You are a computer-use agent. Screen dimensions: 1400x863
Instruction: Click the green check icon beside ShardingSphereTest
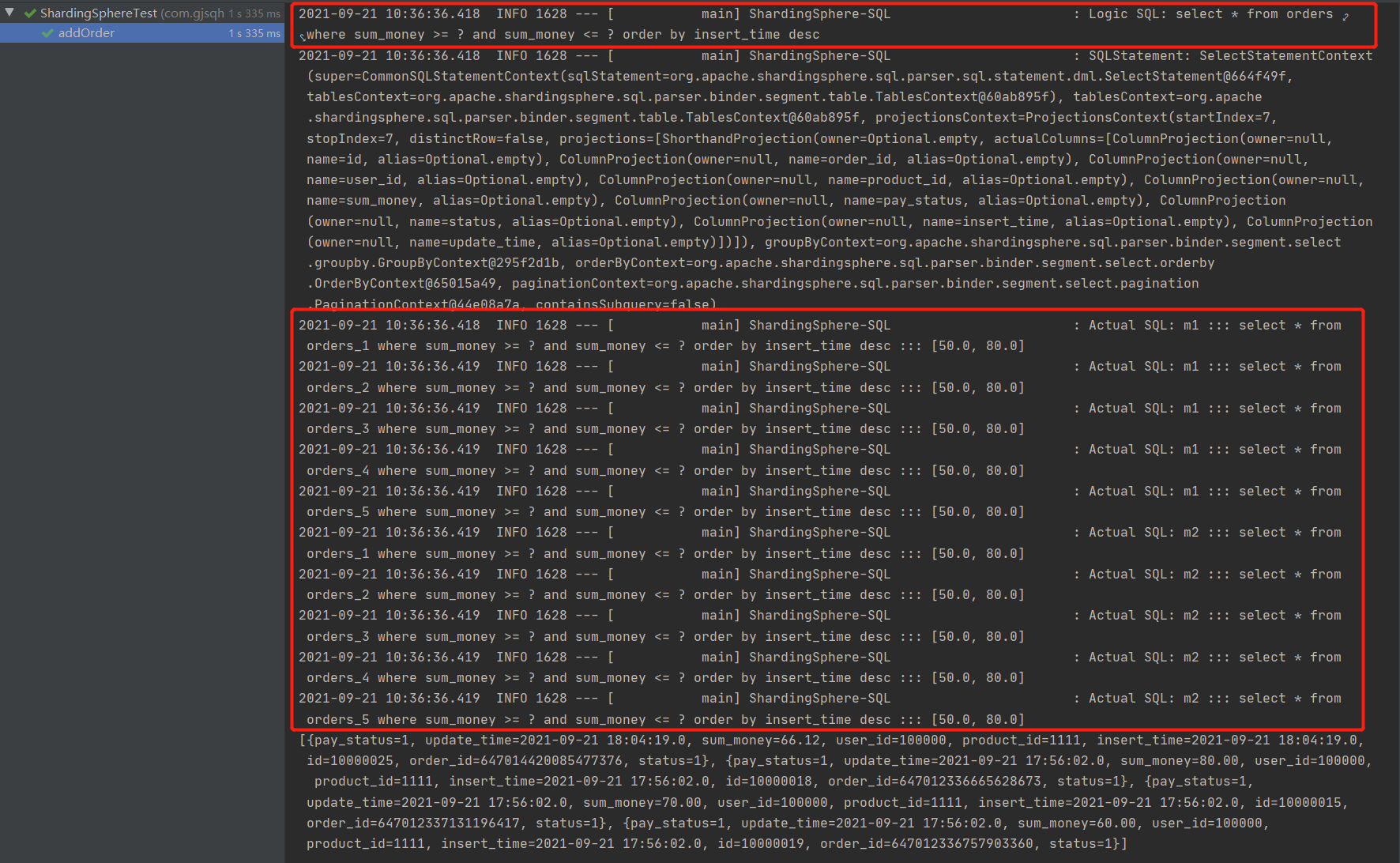[x=30, y=13]
